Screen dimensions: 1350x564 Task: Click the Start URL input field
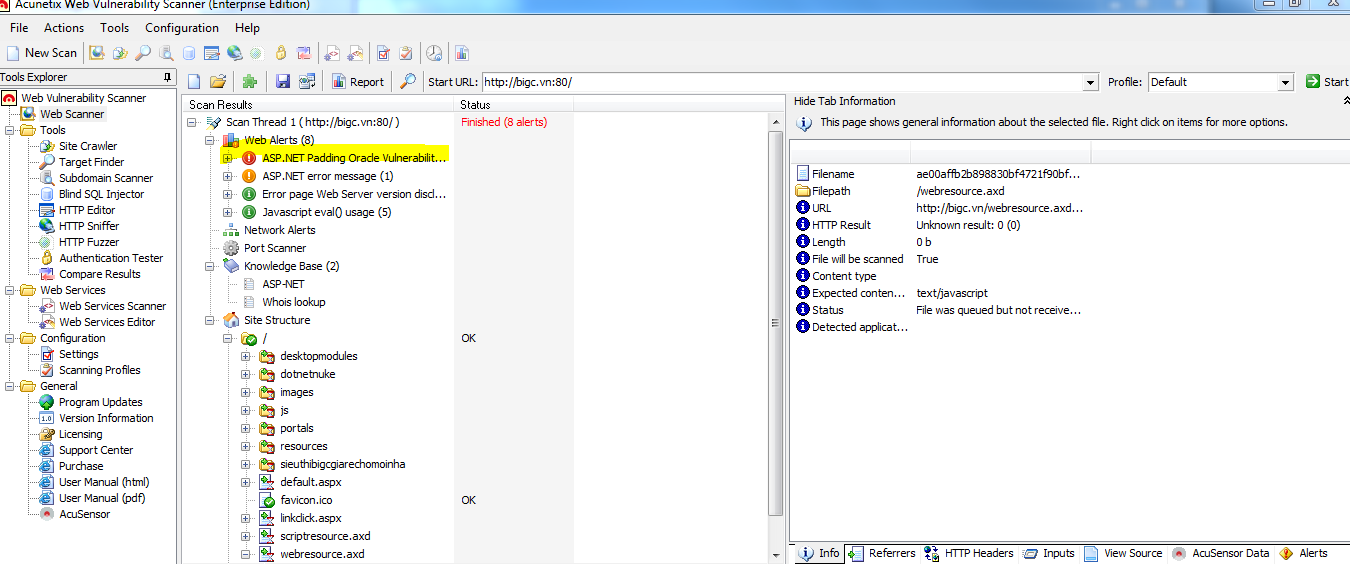click(783, 82)
